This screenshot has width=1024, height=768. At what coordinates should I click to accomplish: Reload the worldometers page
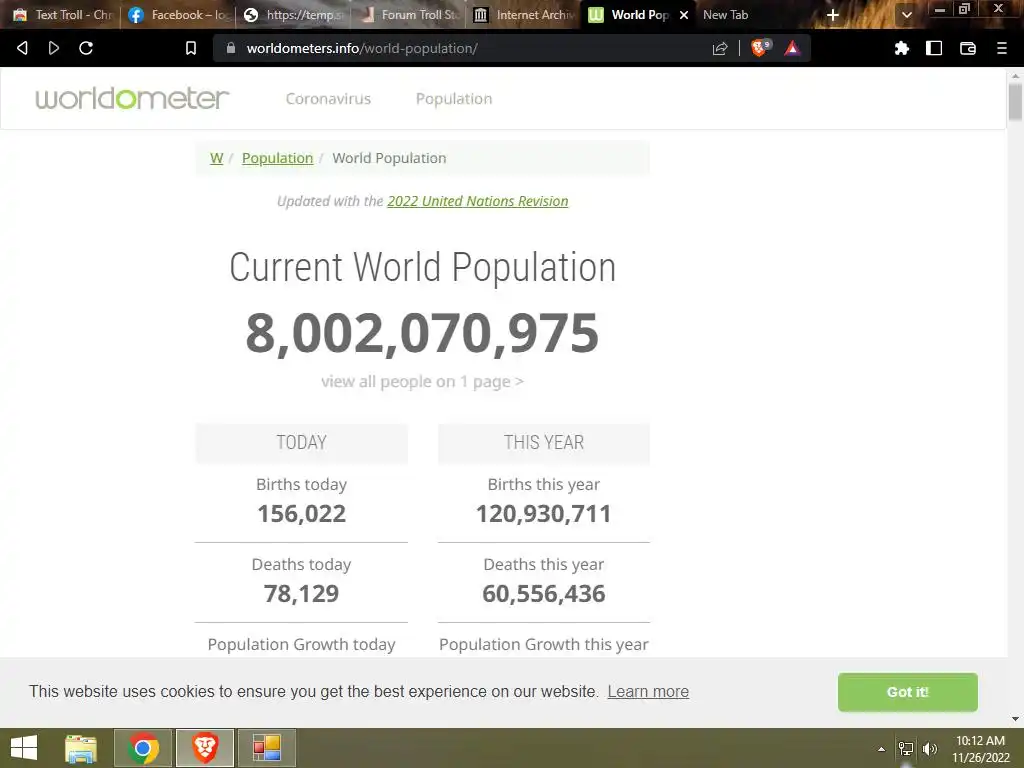tap(86, 48)
